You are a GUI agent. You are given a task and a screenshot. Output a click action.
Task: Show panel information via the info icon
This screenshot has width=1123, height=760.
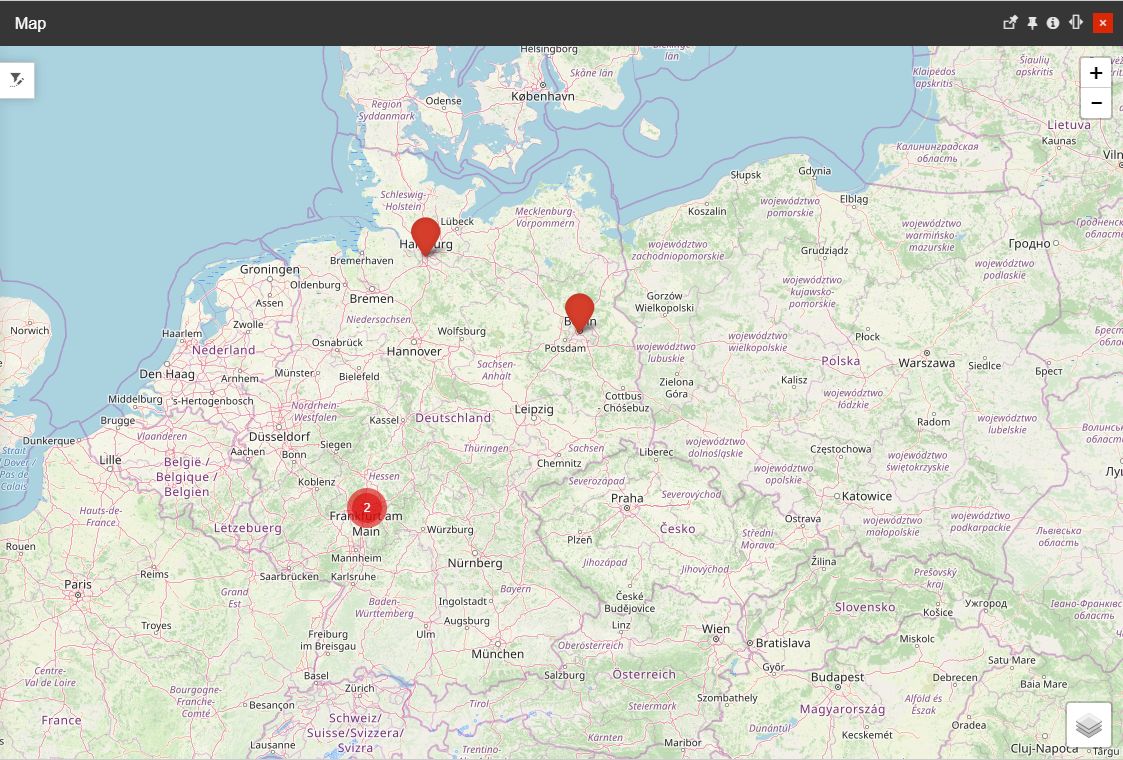tap(1053, 22)
